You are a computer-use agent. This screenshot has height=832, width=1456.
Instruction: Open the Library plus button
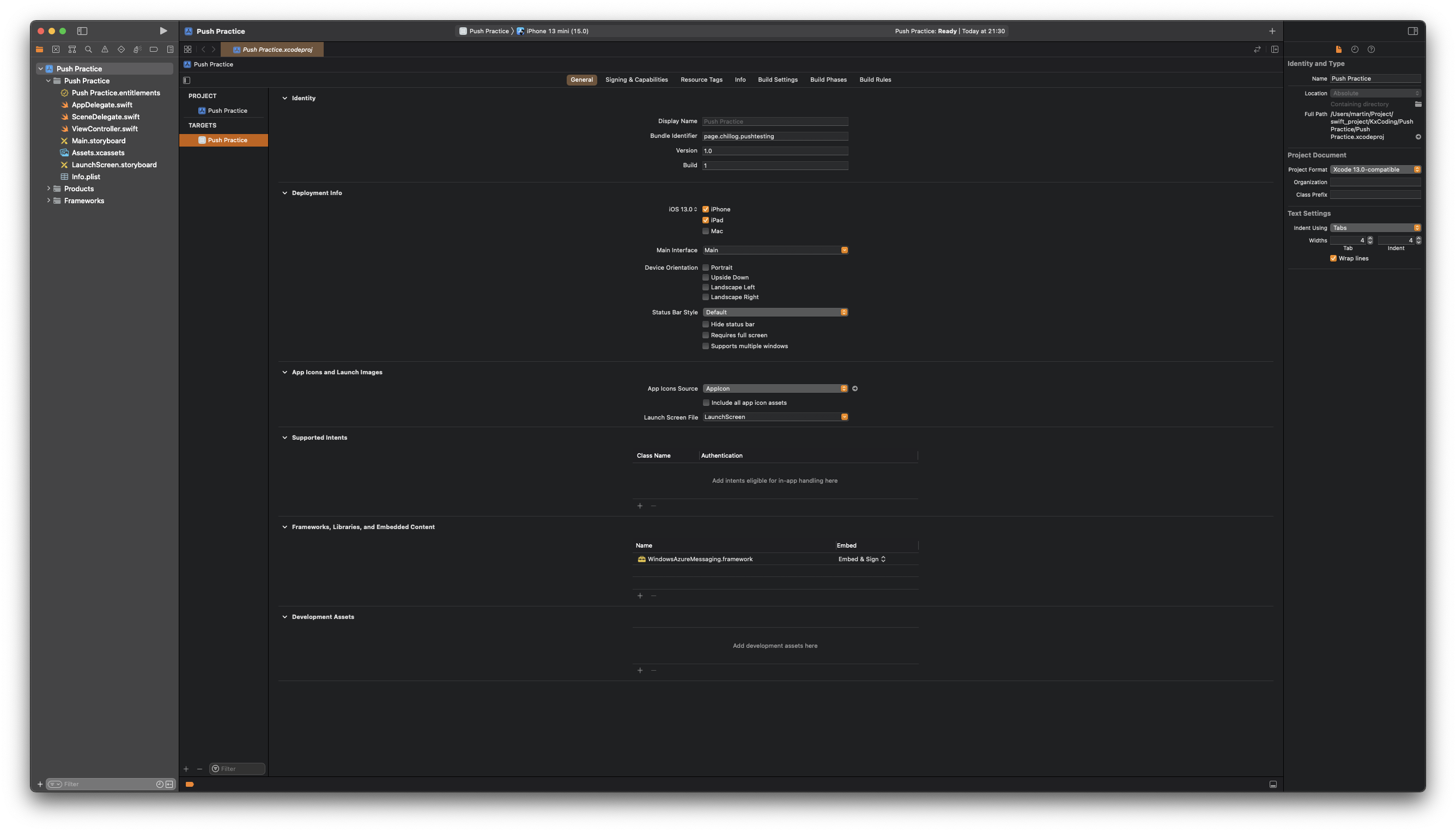1272,31
